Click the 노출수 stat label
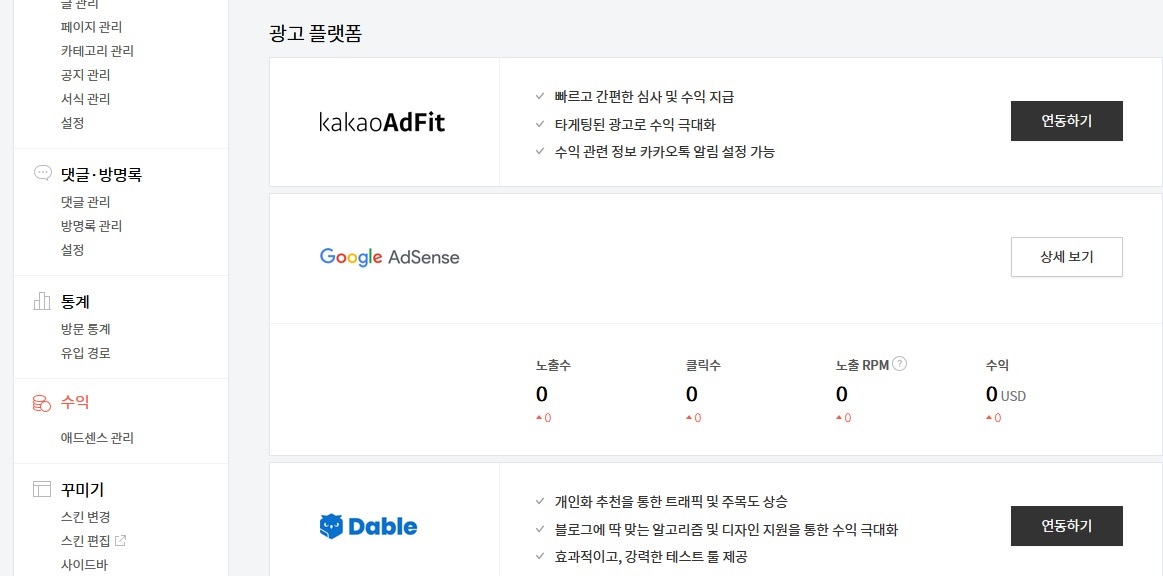The image size is (1163, 576). coord(553,365)
